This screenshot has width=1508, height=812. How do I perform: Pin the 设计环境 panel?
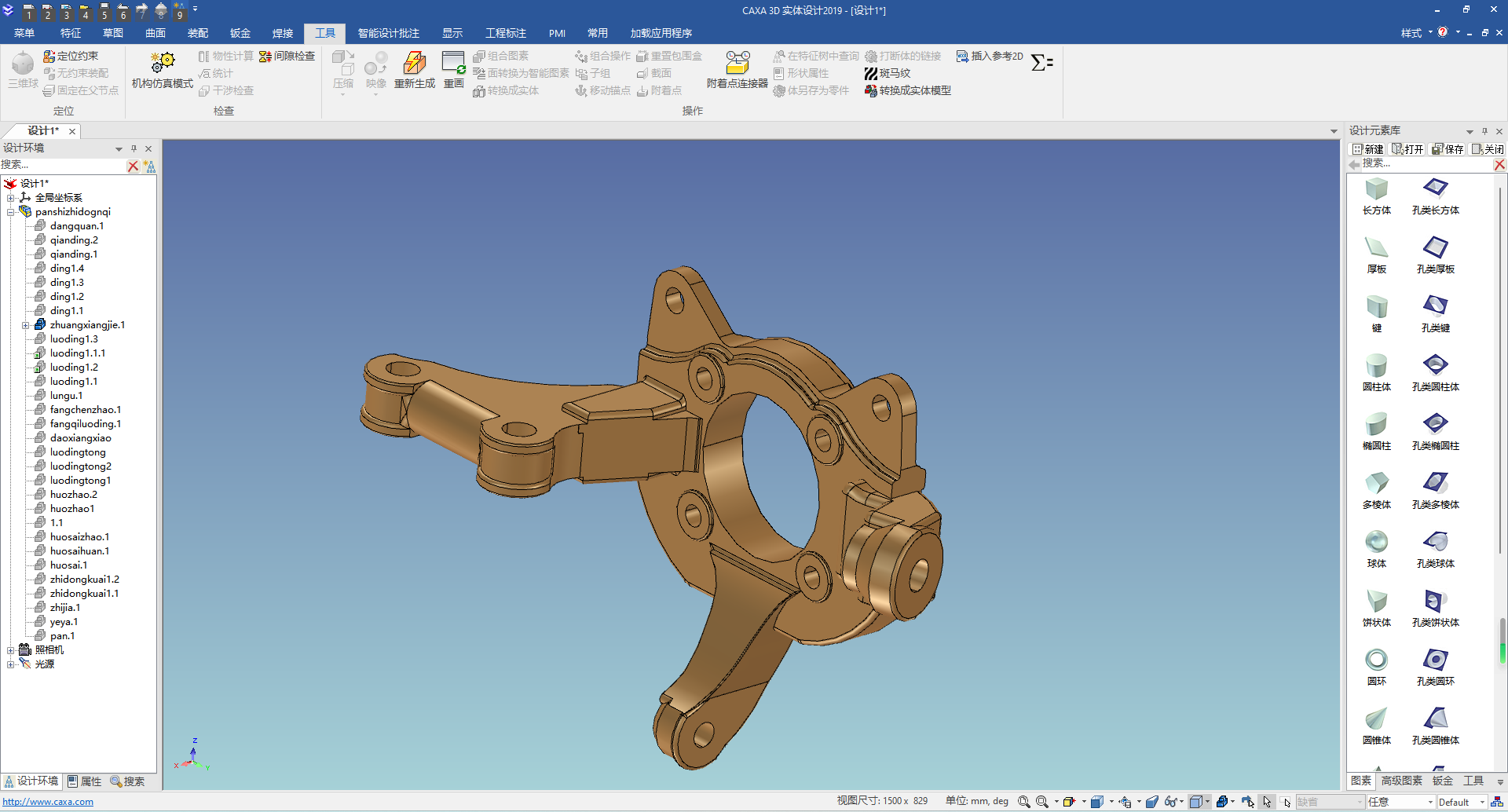coord(134,148)
